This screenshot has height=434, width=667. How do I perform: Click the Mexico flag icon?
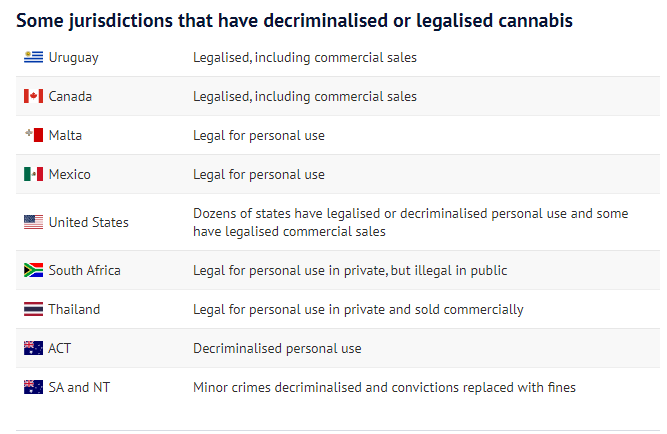point(33,174)
